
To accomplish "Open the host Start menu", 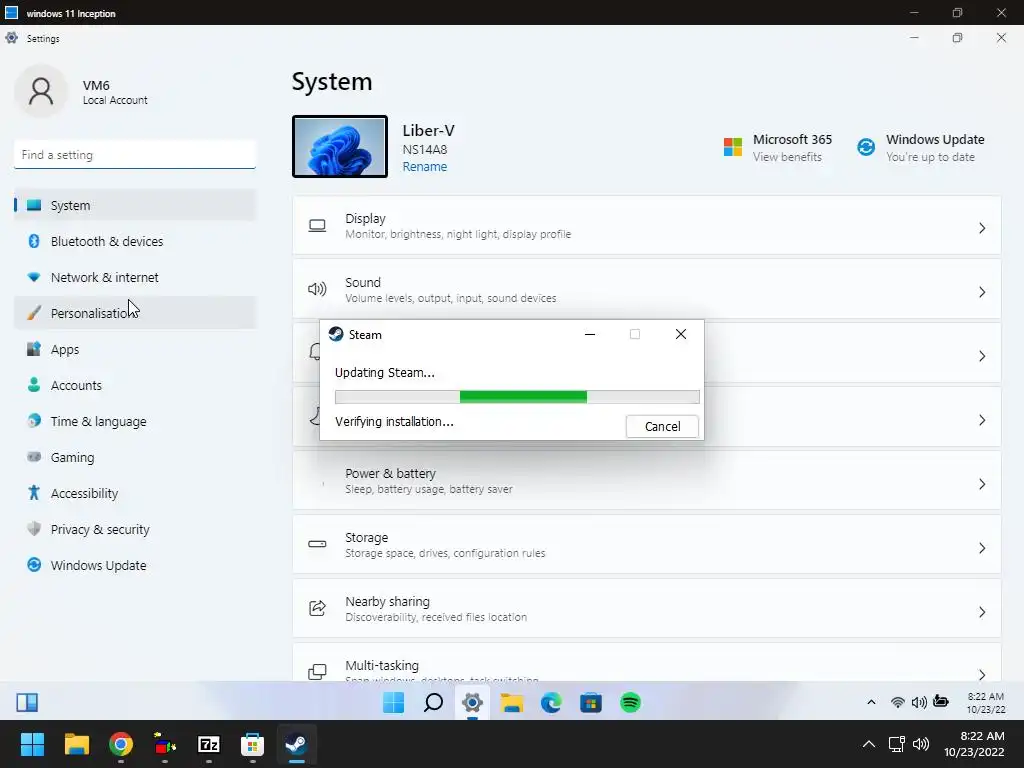I will (32, 744).
